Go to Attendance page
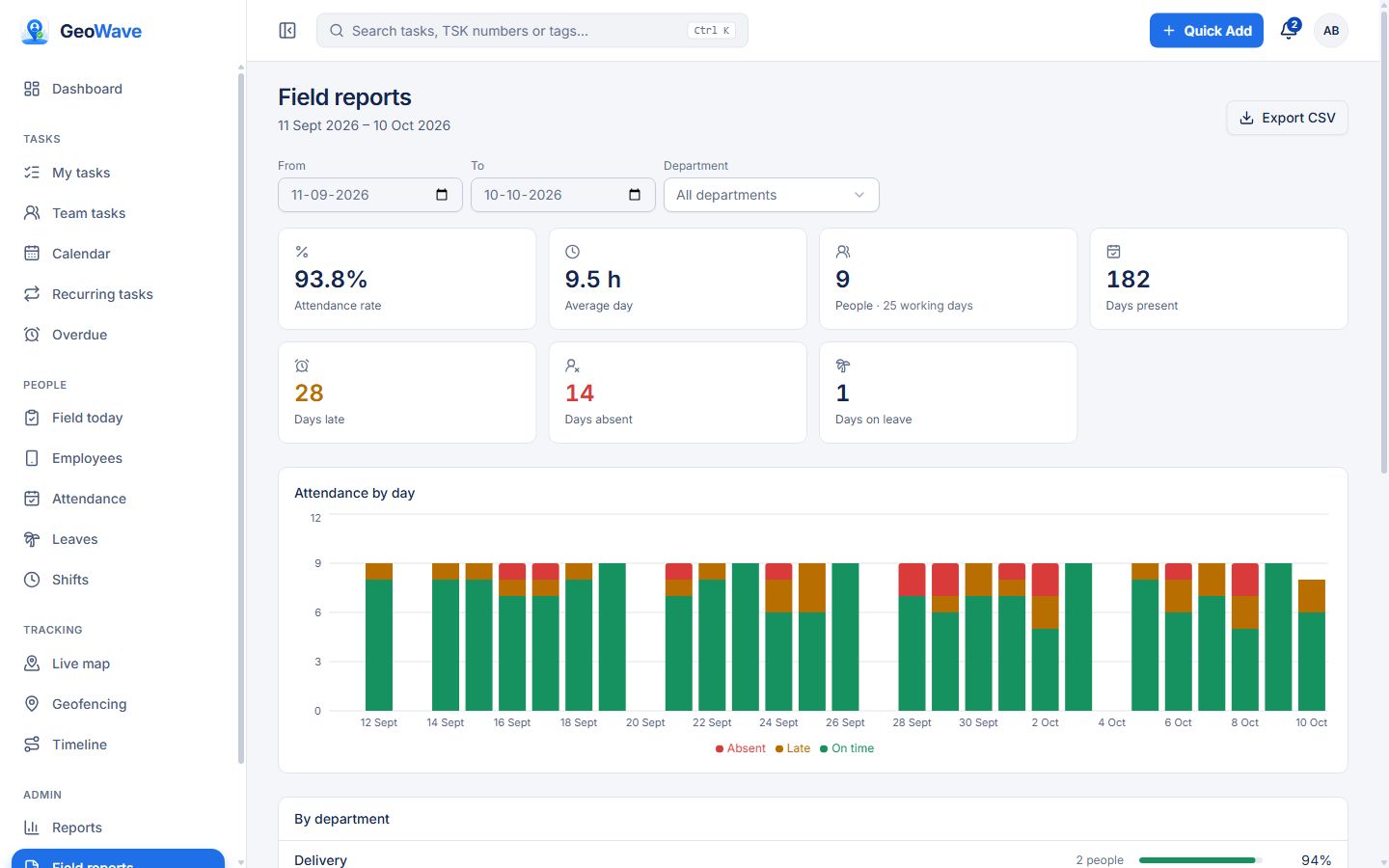Viewport: 1389px width, 868px height. point(118,499)
